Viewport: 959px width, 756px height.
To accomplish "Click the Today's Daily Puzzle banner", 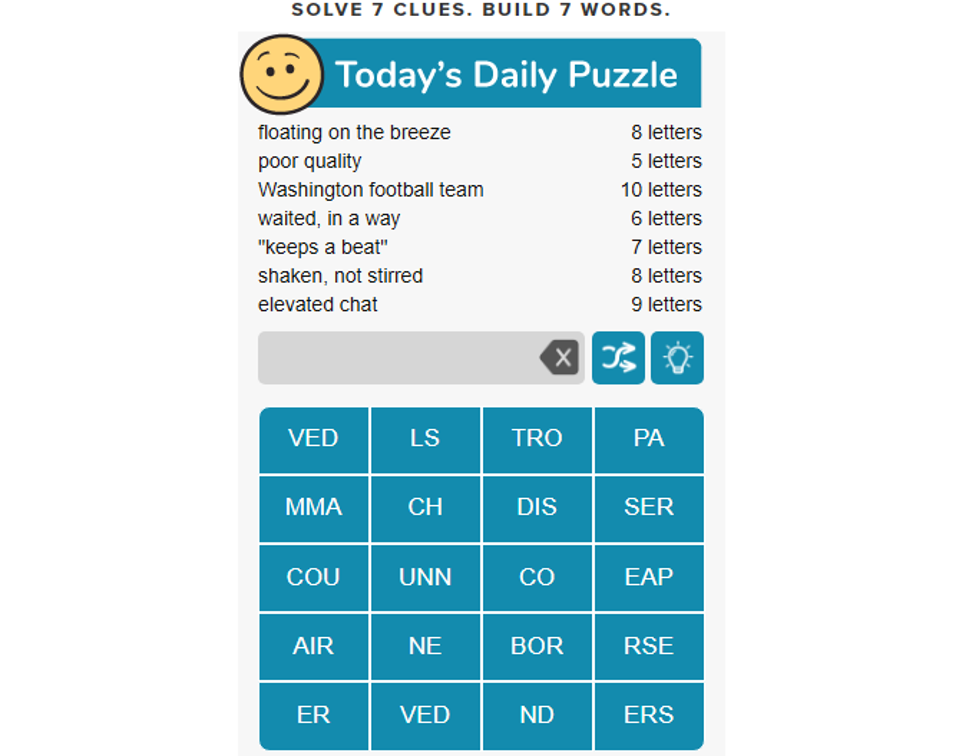I will click(x=506, y=74).
